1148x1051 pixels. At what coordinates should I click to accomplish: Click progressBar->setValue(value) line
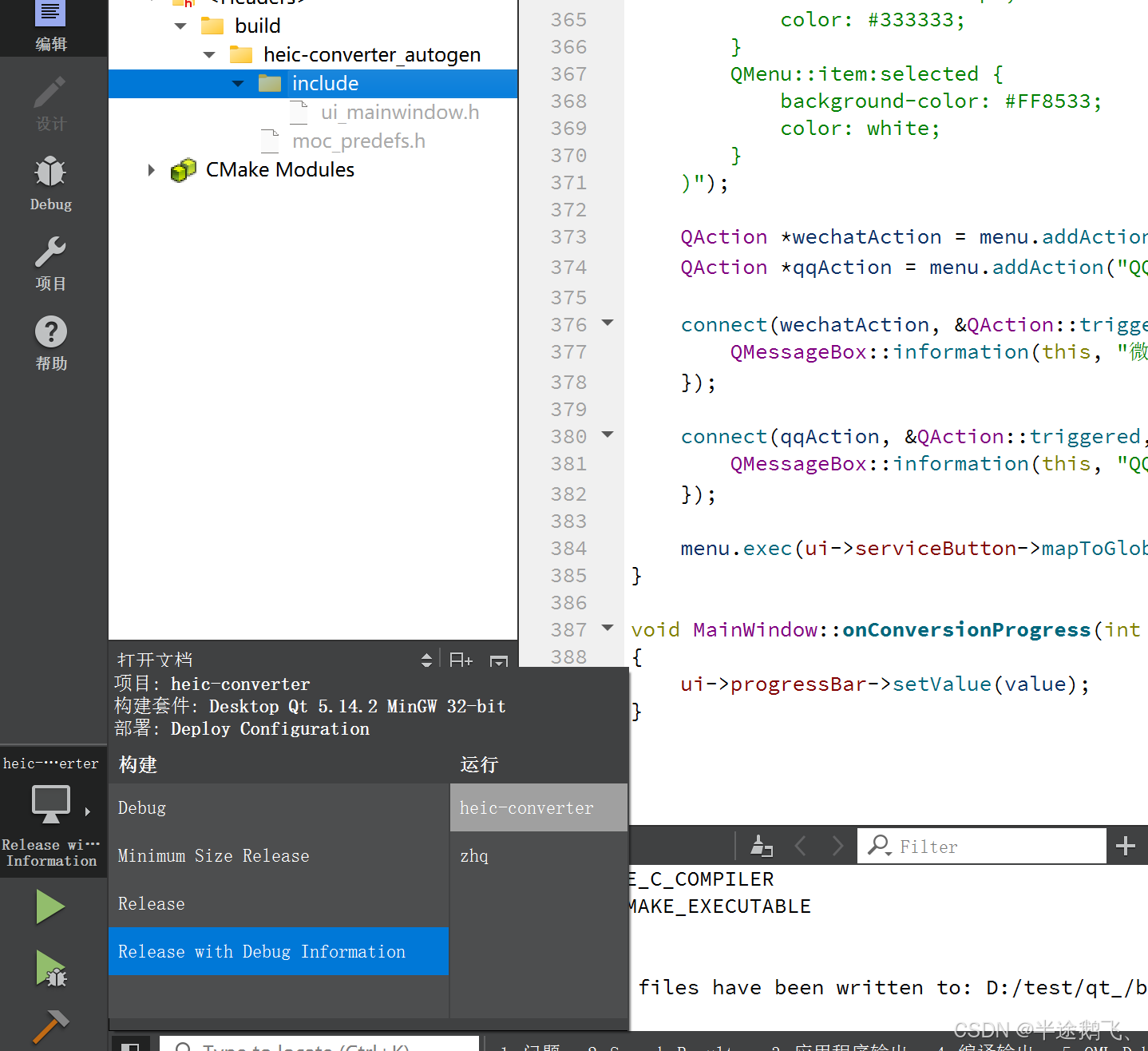click(x=885, y=684)
